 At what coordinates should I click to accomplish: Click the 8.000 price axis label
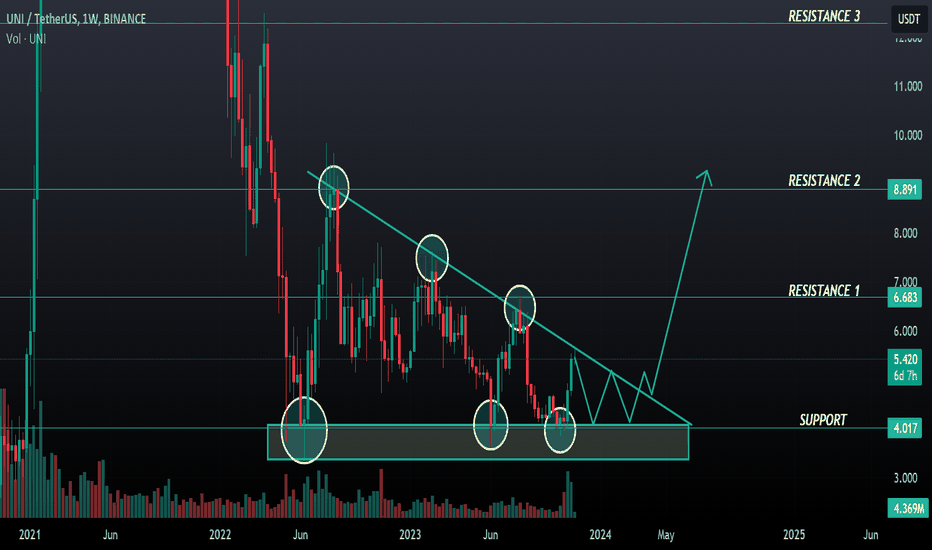coord(905,234)
